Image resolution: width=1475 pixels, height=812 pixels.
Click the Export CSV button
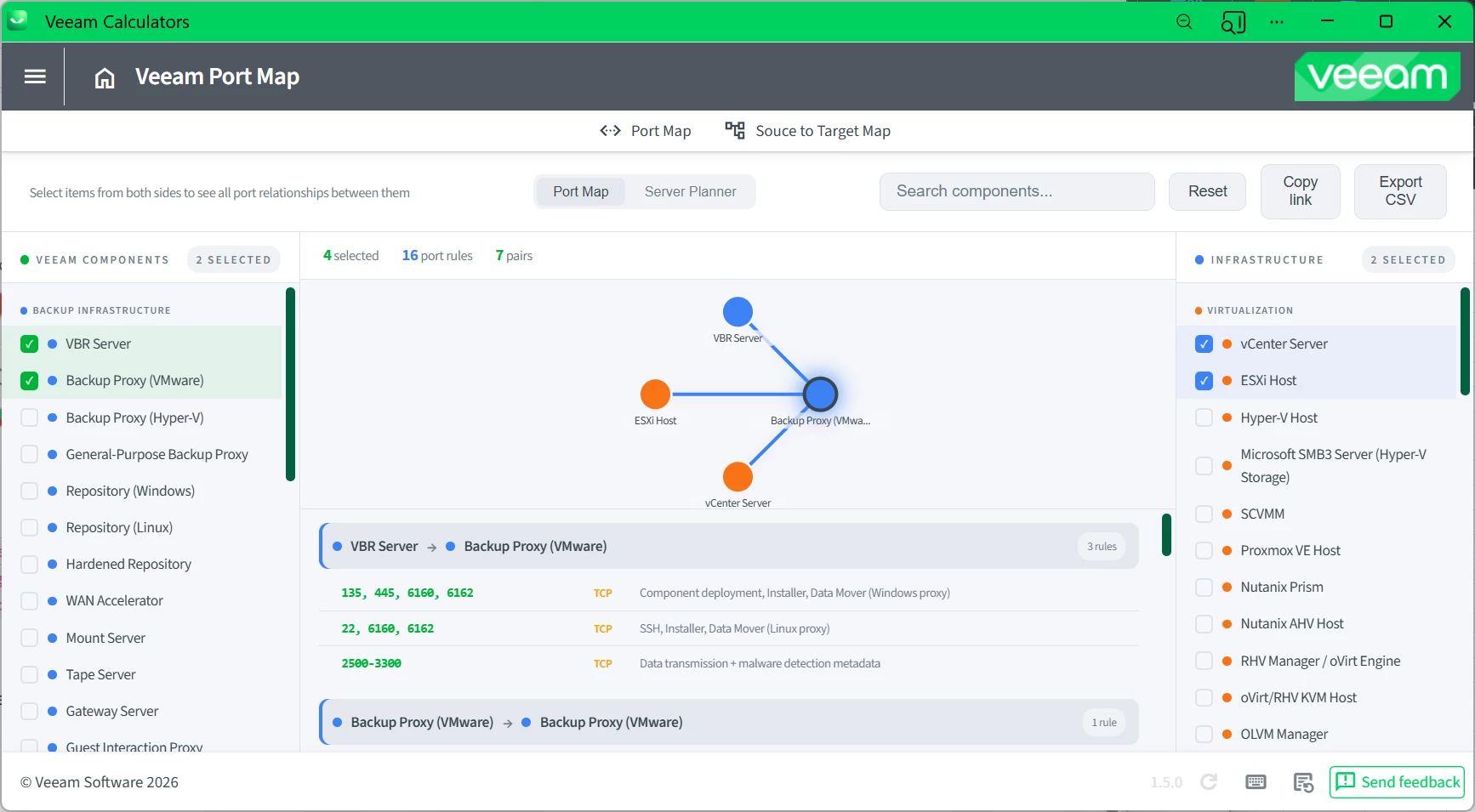click(x=1400, y=191)
